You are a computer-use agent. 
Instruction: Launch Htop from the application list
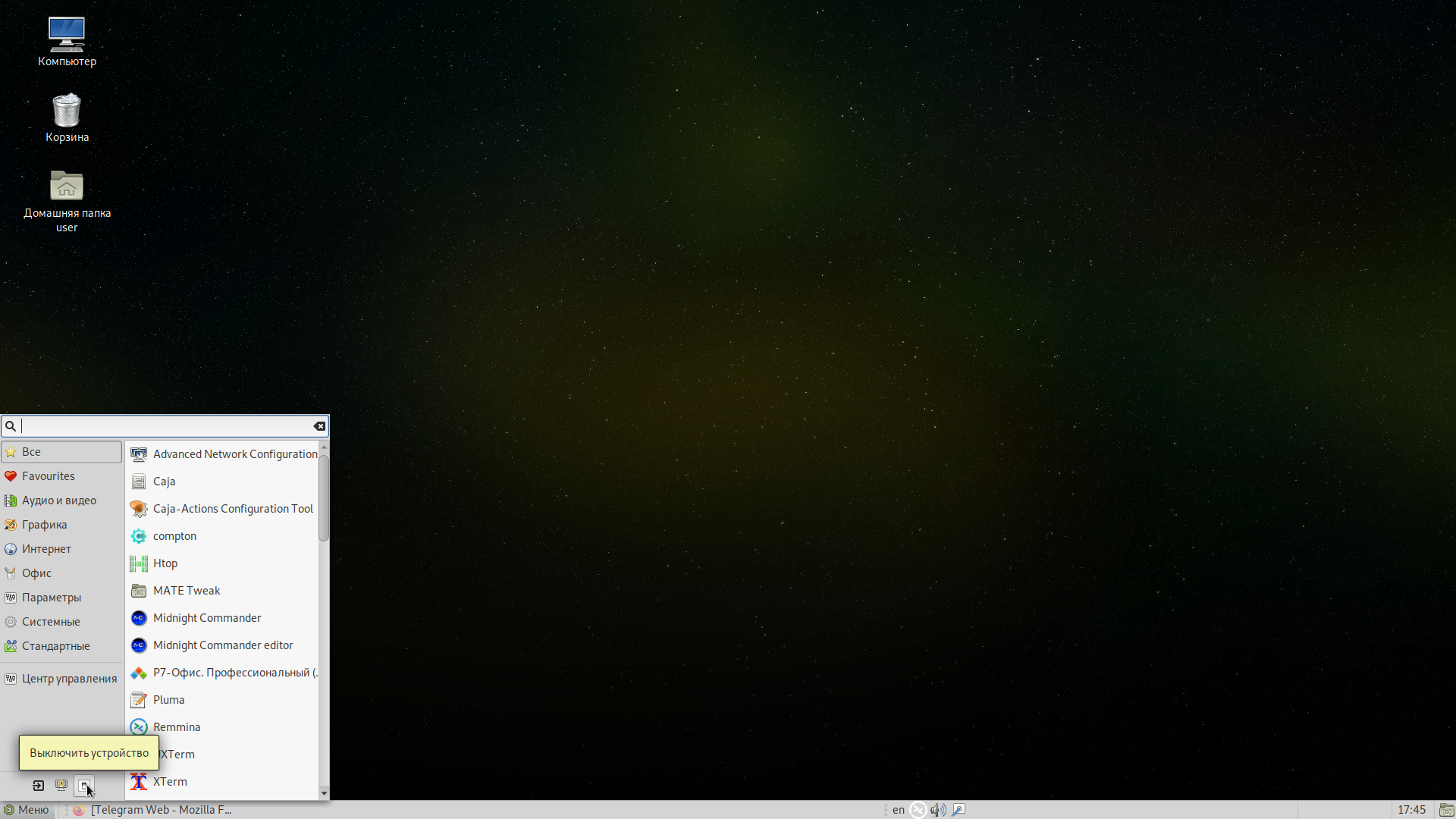point(165,563)
